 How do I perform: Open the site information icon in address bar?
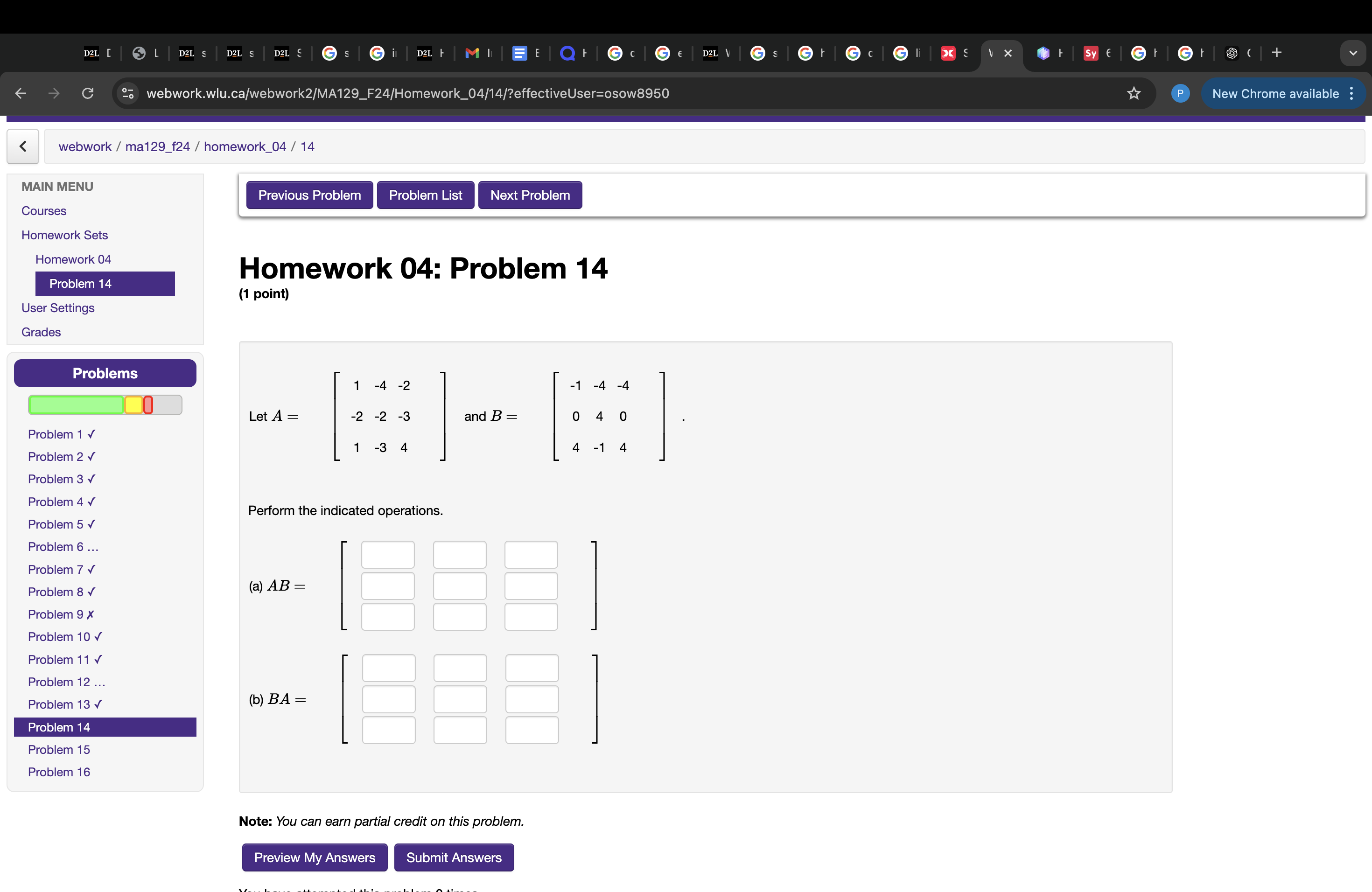pos(128,93)
